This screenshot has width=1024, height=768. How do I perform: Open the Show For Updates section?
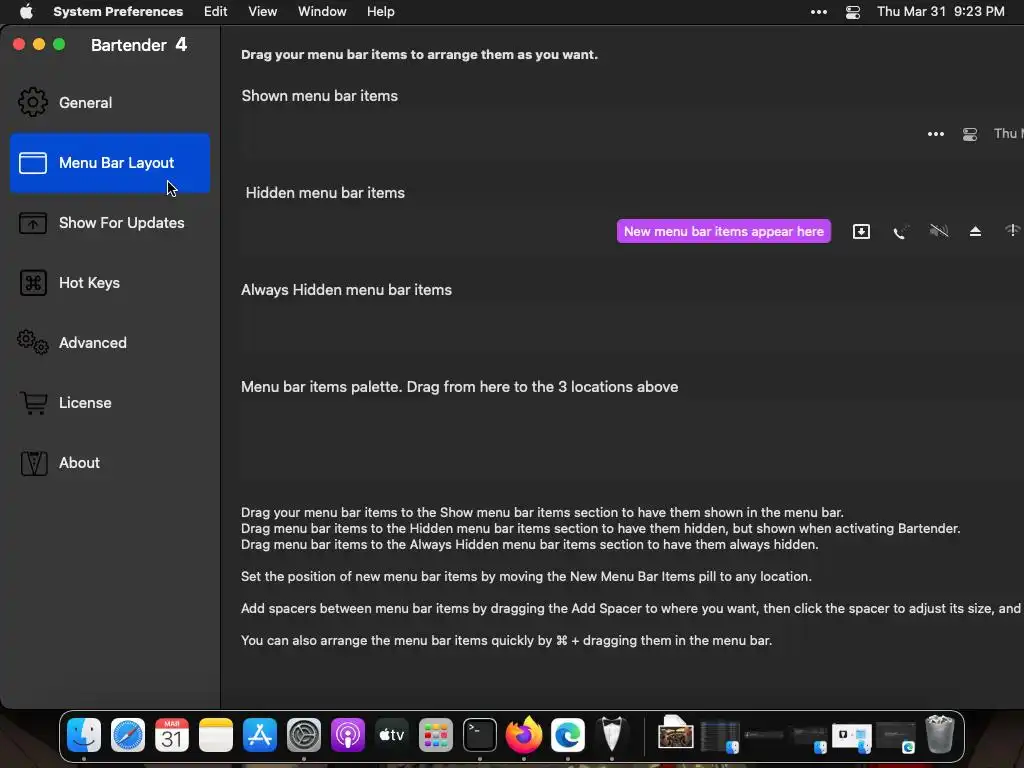pyautogui.click(x=110, y=223)
